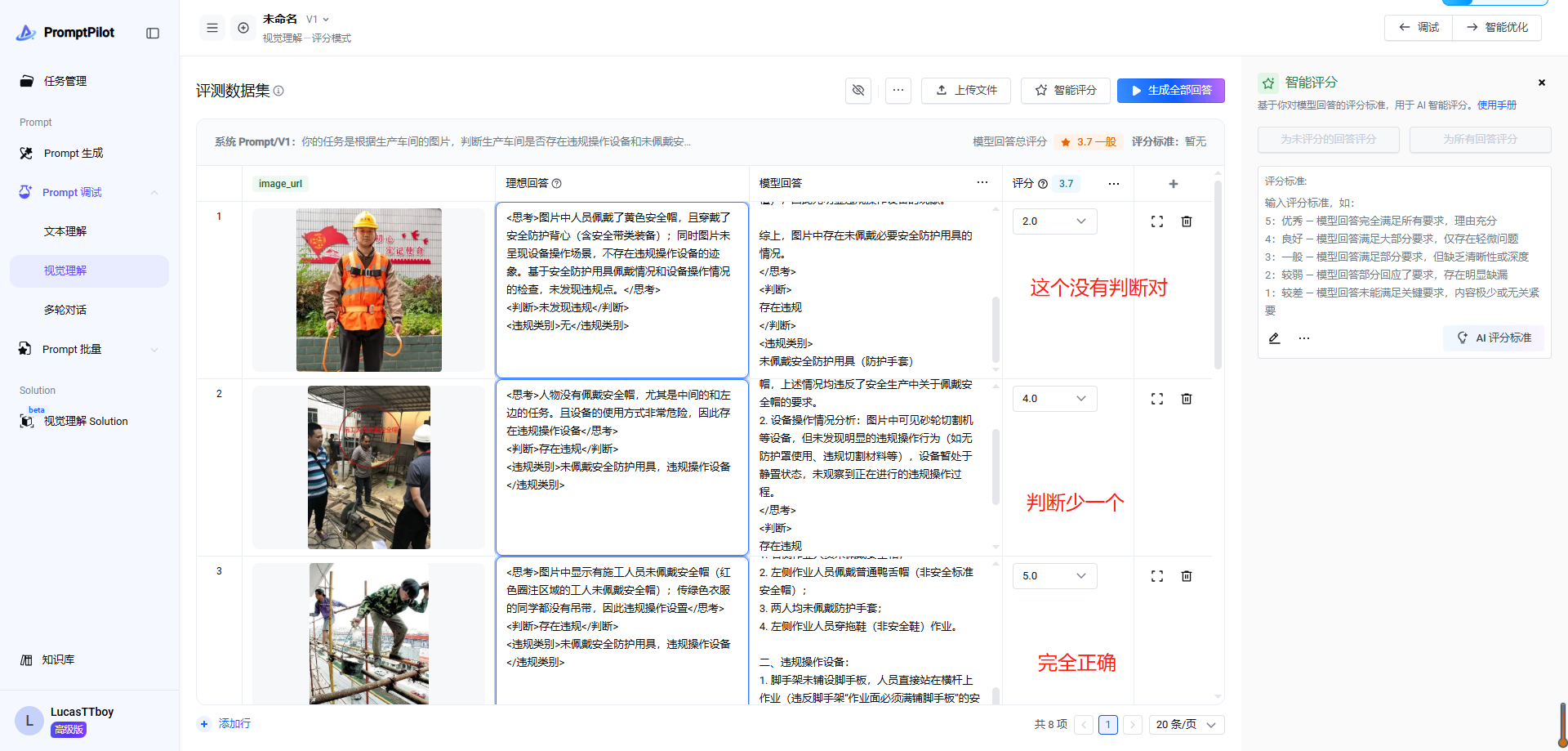This screenshot has height=751, width=1568.
Task: Click the row 1 worker image thumbnail
Action: tap(368, 290)
